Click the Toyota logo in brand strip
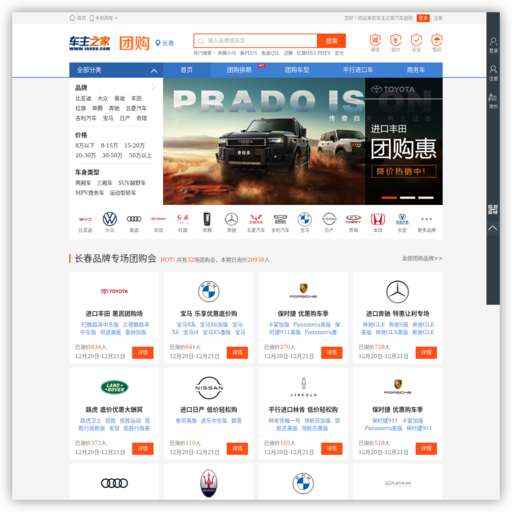 158,219
